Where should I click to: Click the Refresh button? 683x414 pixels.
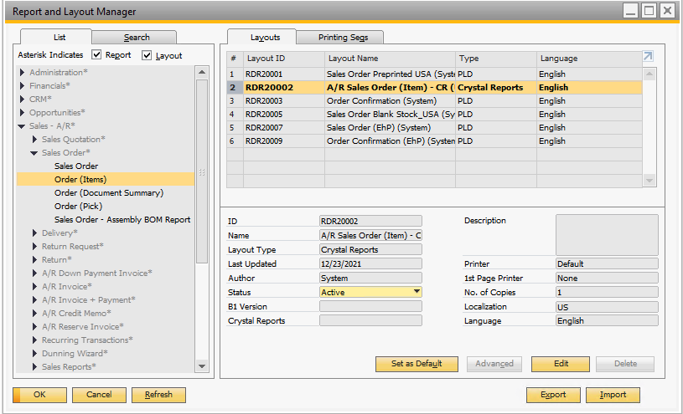pos(159,395)
